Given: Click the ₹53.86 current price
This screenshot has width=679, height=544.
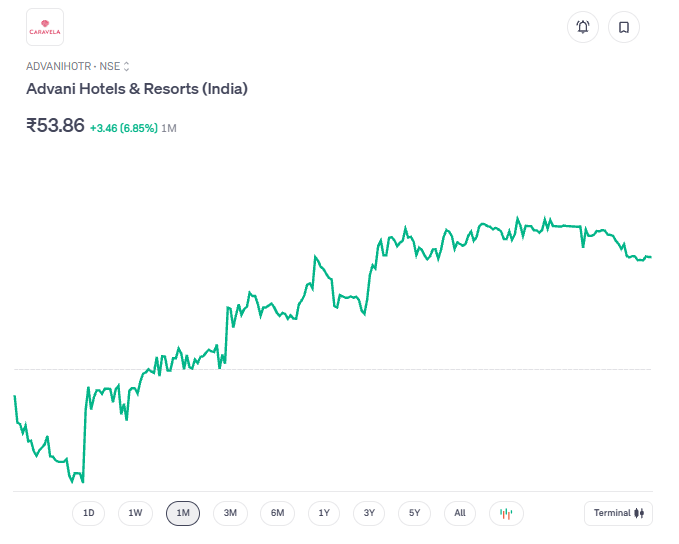Looking at the screenshot, I should point(55,126).
